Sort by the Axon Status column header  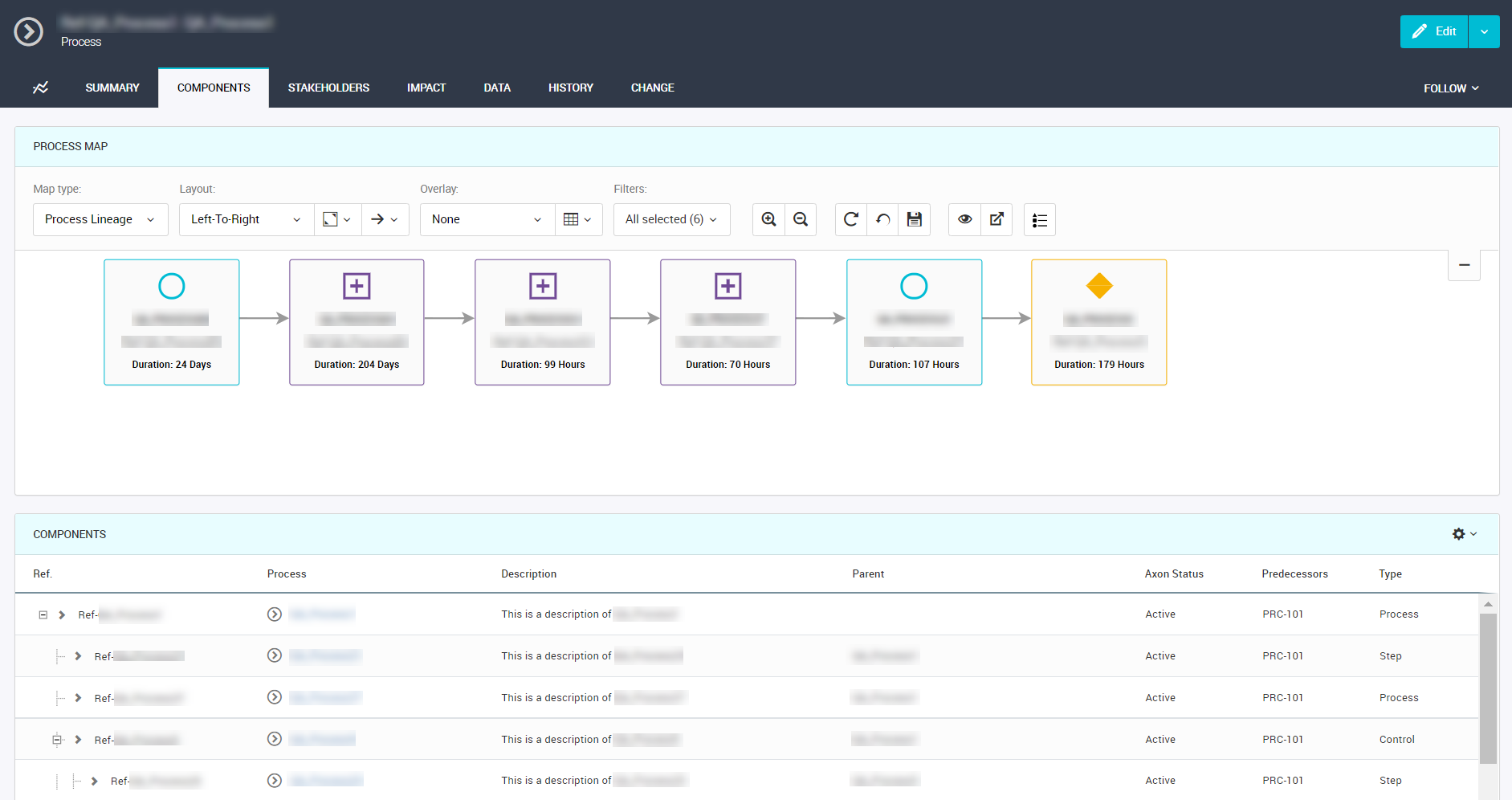[x=1174, y=573]
